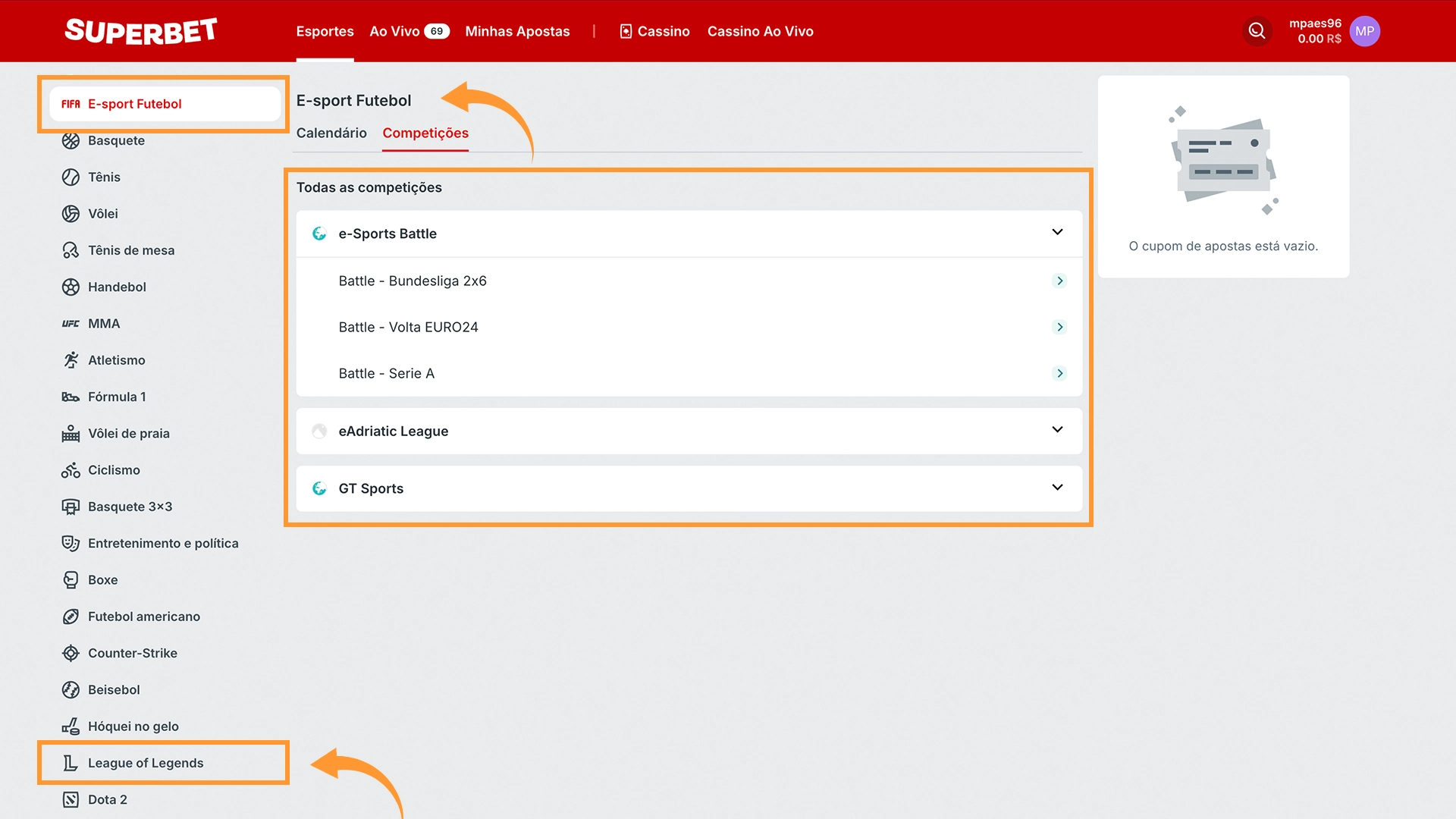The height and width of the screenshot is (819, 1456).
Task: Click the Futebol americano ball icon
Action: click(x=71, y=617)
